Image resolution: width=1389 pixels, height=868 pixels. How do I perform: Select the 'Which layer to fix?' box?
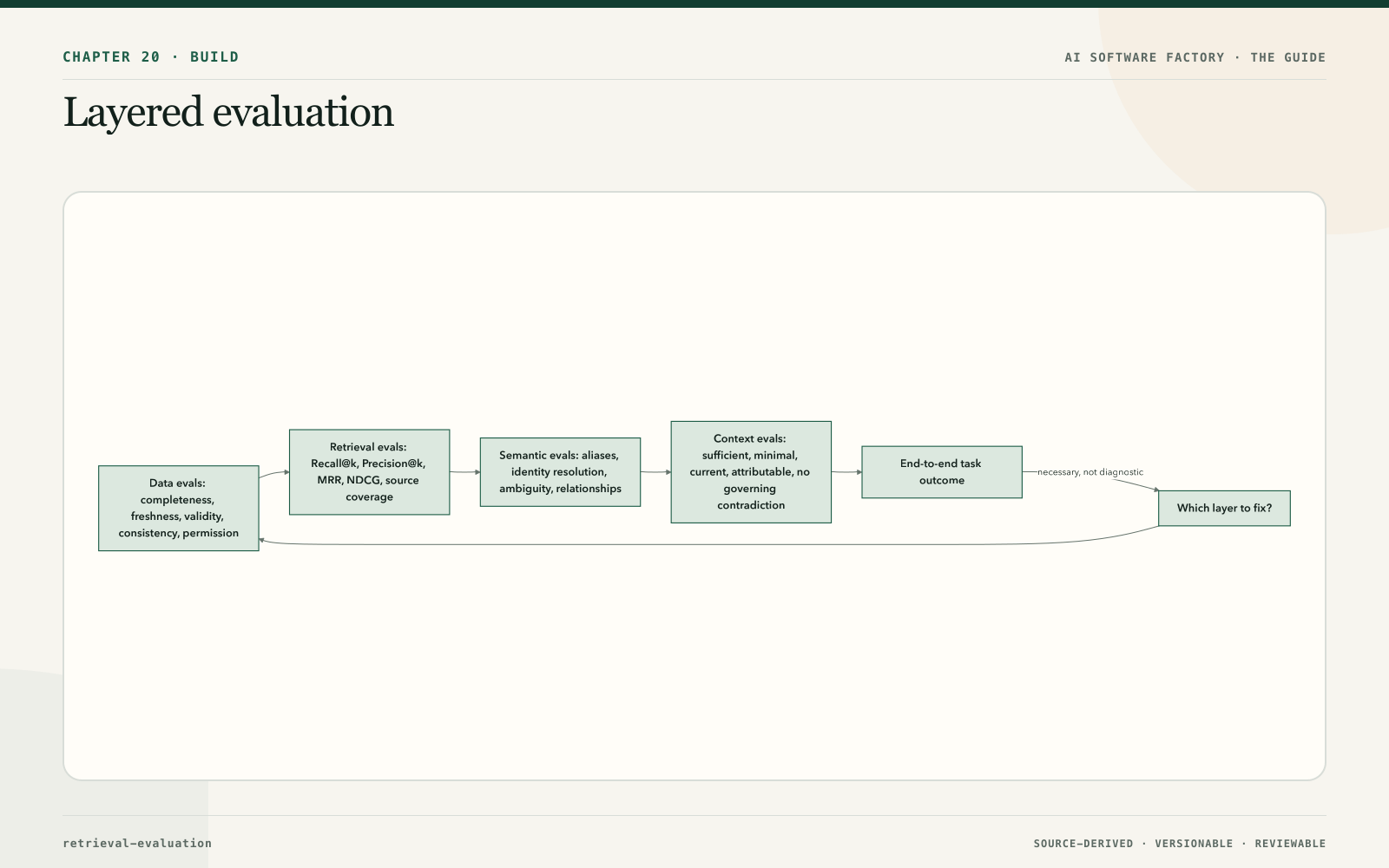click(1224, 509)
